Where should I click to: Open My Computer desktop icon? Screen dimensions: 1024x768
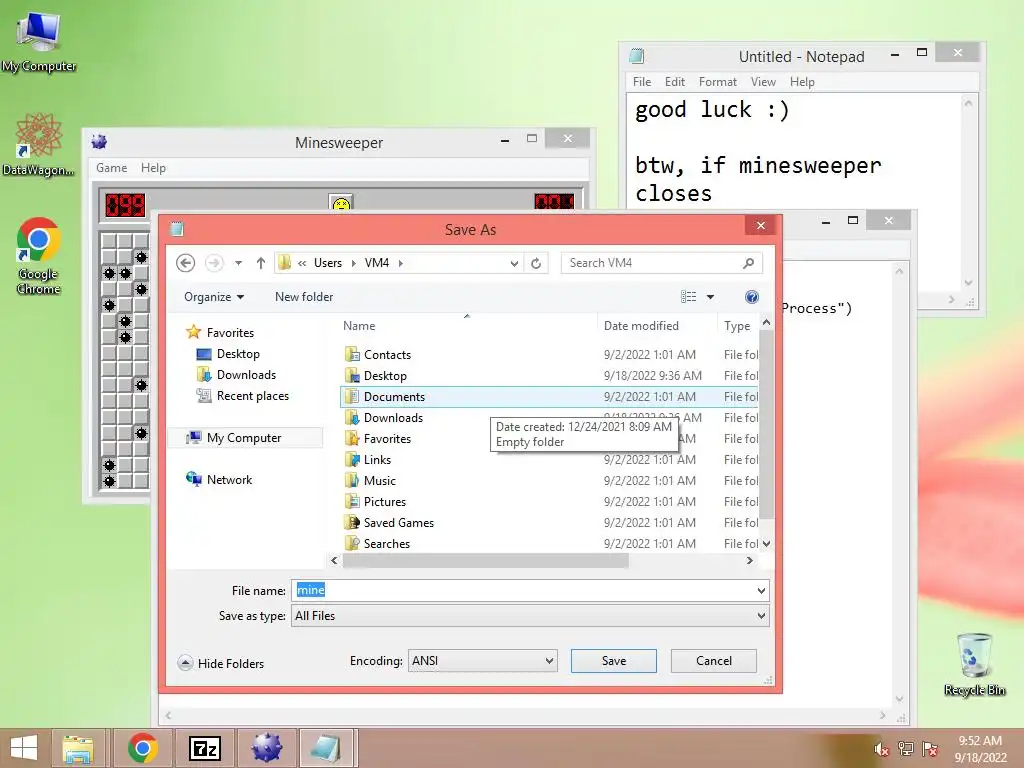point(39,40)
